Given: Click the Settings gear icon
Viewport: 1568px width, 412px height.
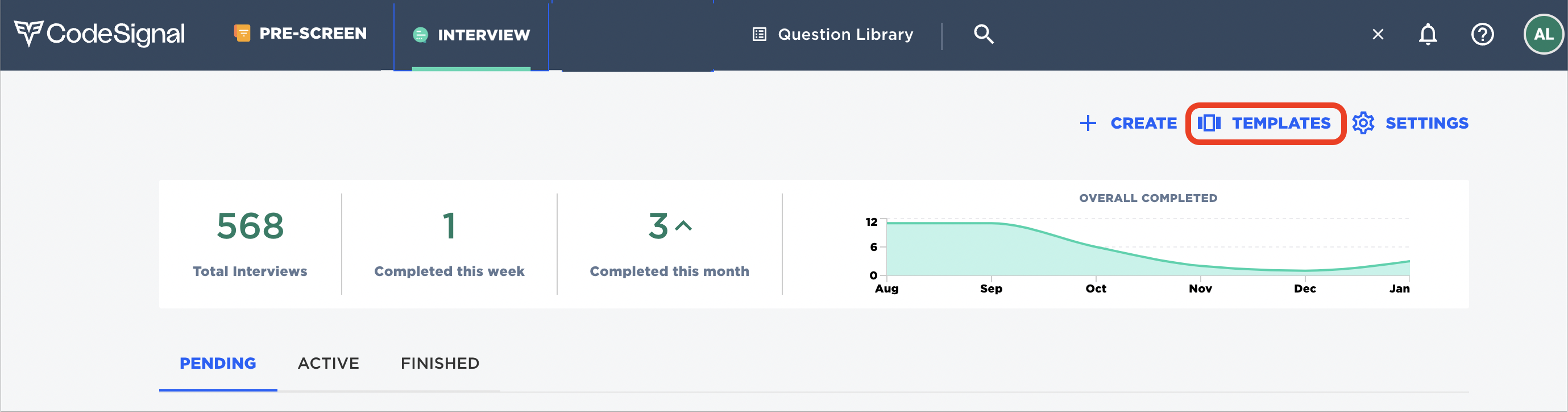Looking at the screenshot, I should 1363,123.
